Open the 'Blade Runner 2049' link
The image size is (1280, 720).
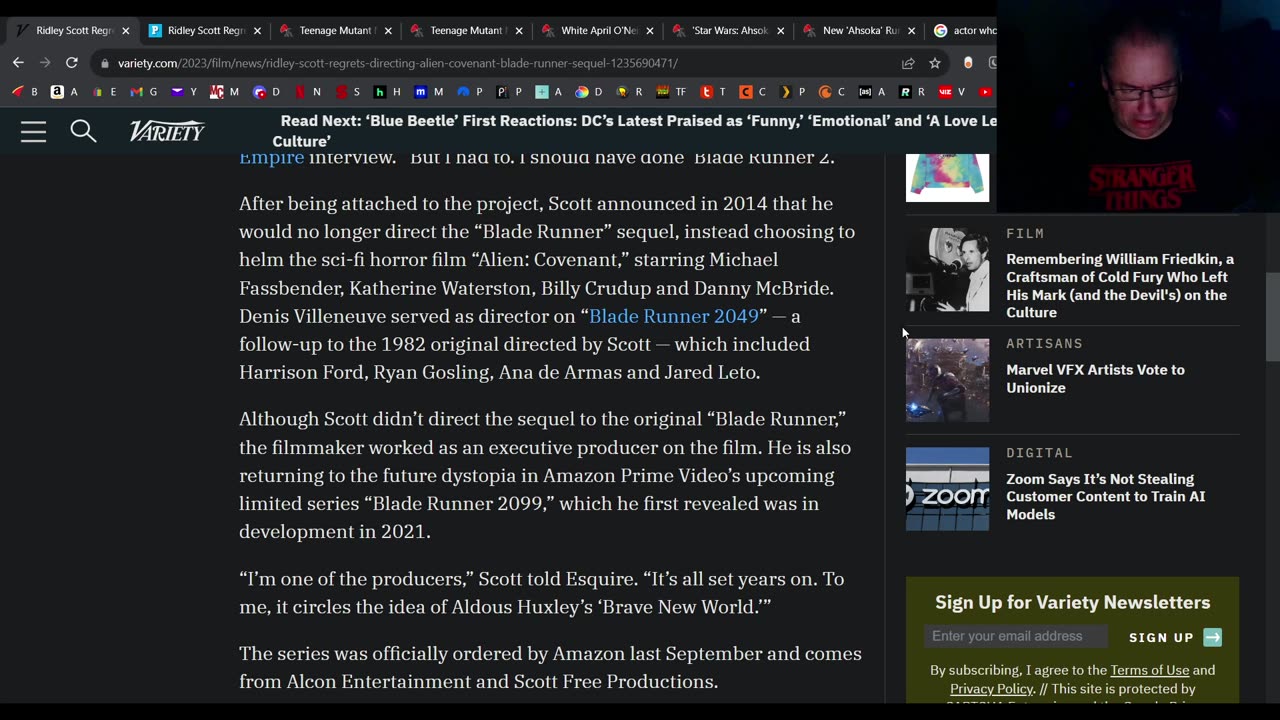(674, 316)
